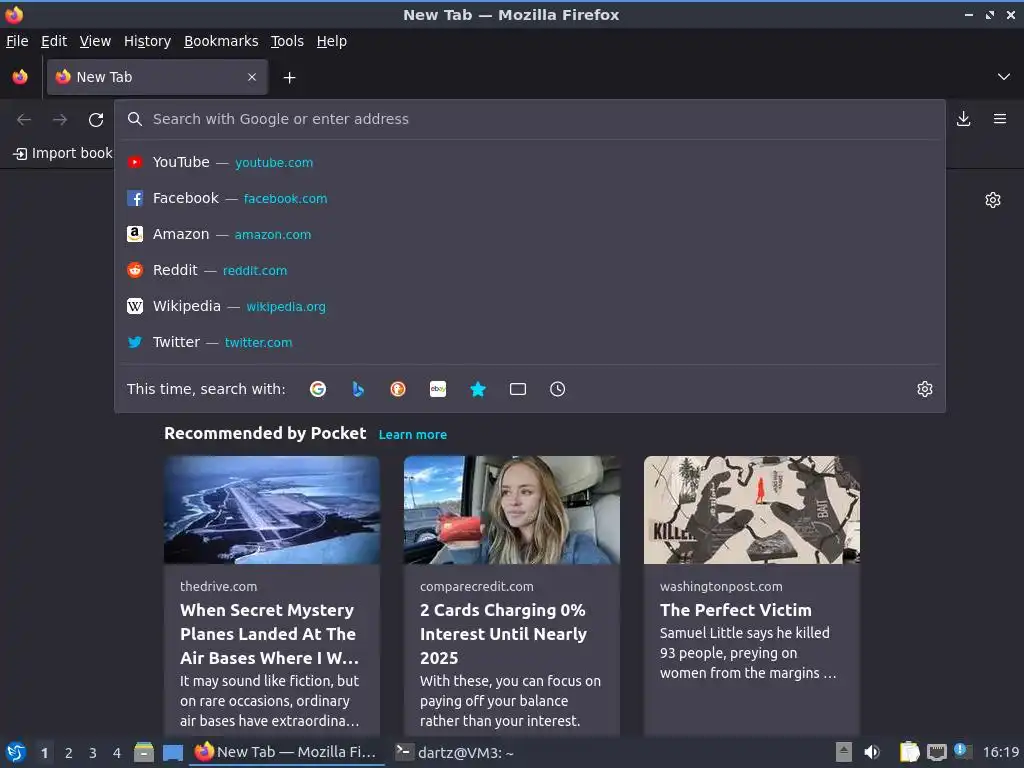This screenshot has width=1024, height=768.
Task: Reload the current page
Action: tap(96, 120)
